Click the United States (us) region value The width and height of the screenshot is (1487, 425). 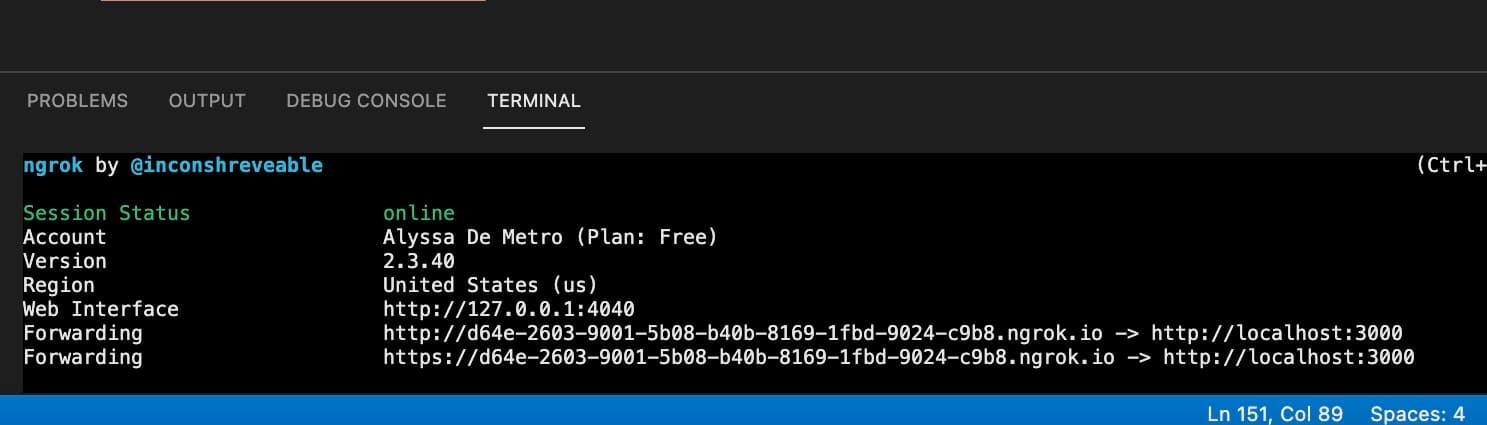491,285
